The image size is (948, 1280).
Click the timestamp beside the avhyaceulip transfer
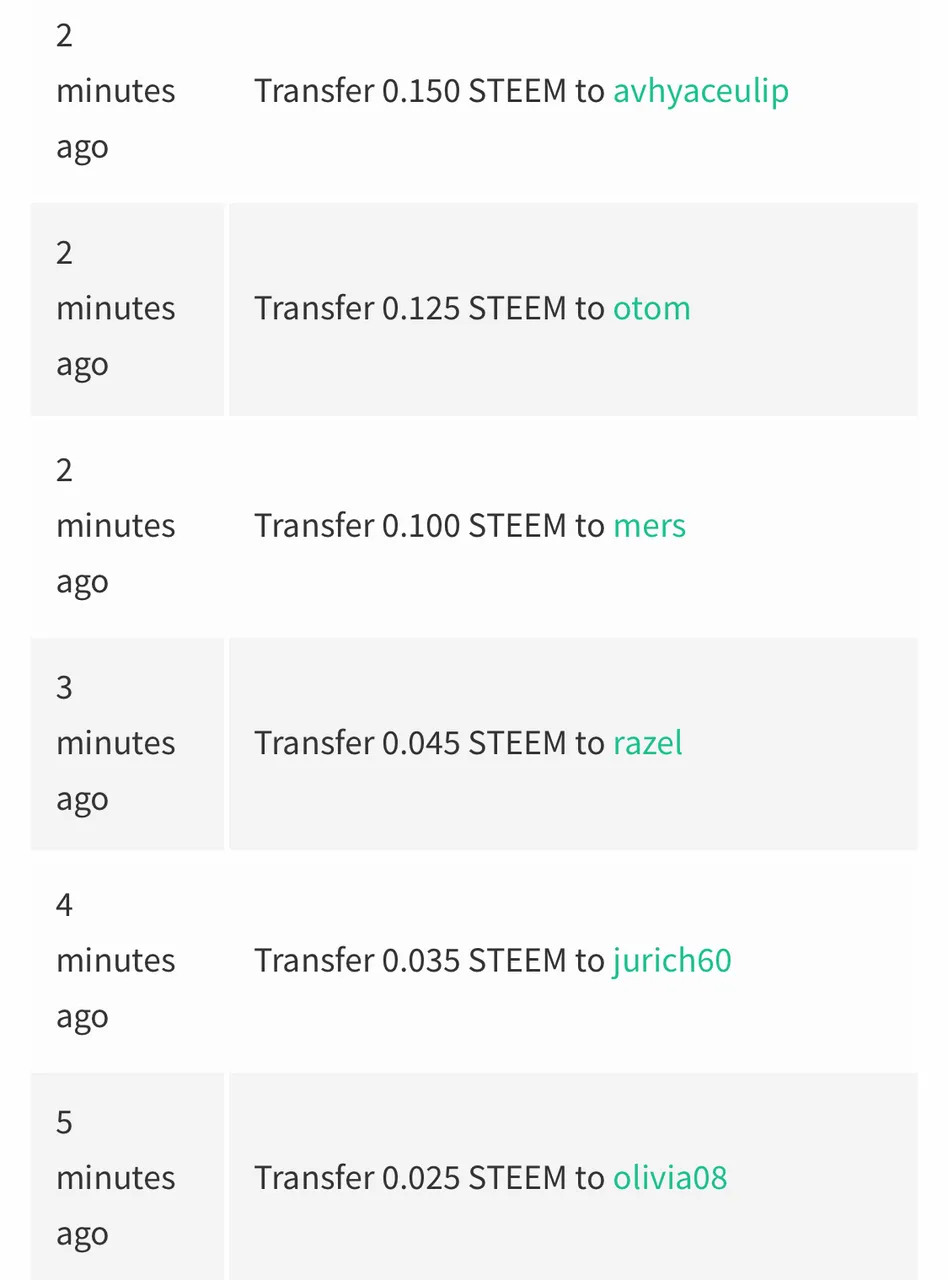tap(115, 91)
